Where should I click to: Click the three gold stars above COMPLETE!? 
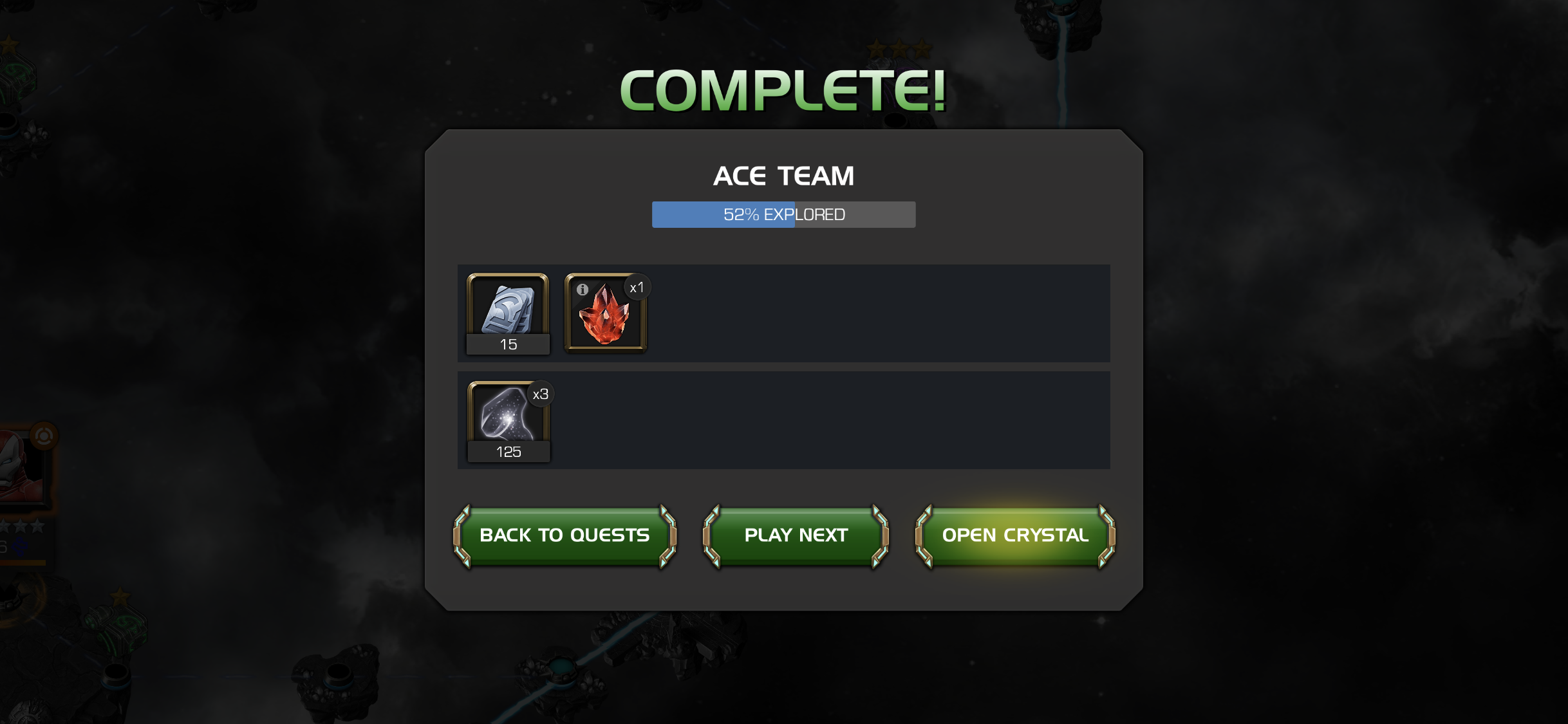click(x=899, y=48)
